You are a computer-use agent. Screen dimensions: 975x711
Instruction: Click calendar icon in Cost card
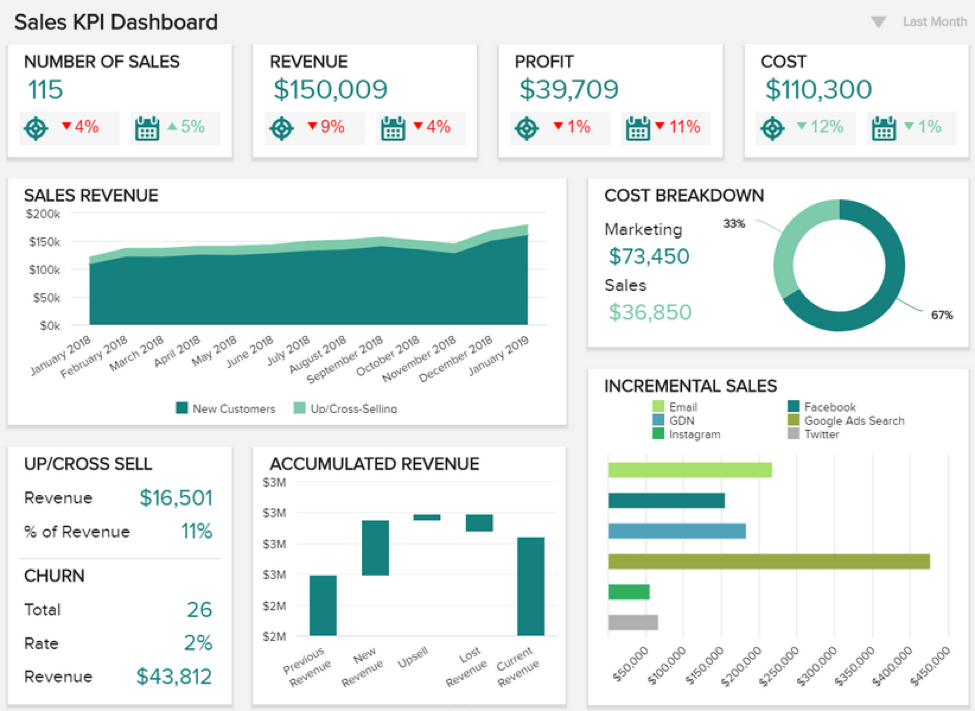click(884, 128)
